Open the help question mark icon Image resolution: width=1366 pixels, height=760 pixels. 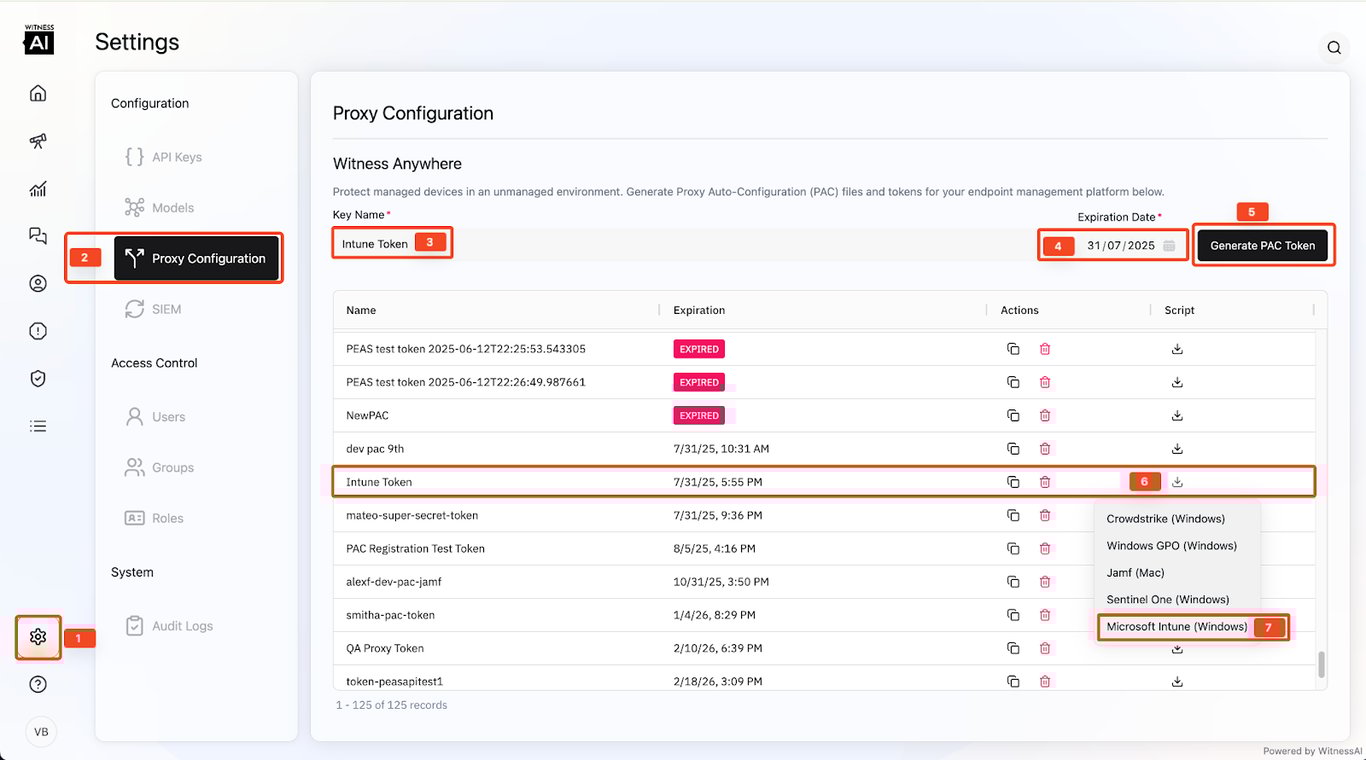38,685
